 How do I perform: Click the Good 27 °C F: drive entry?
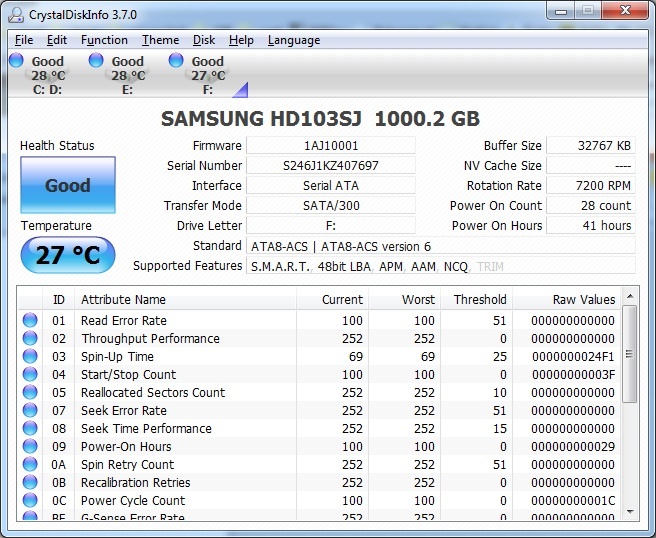[x=208, y=75]
